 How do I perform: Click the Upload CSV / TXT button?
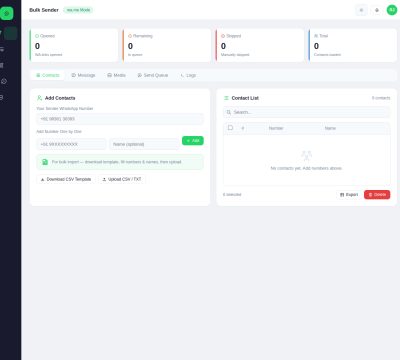coord(122,179)
